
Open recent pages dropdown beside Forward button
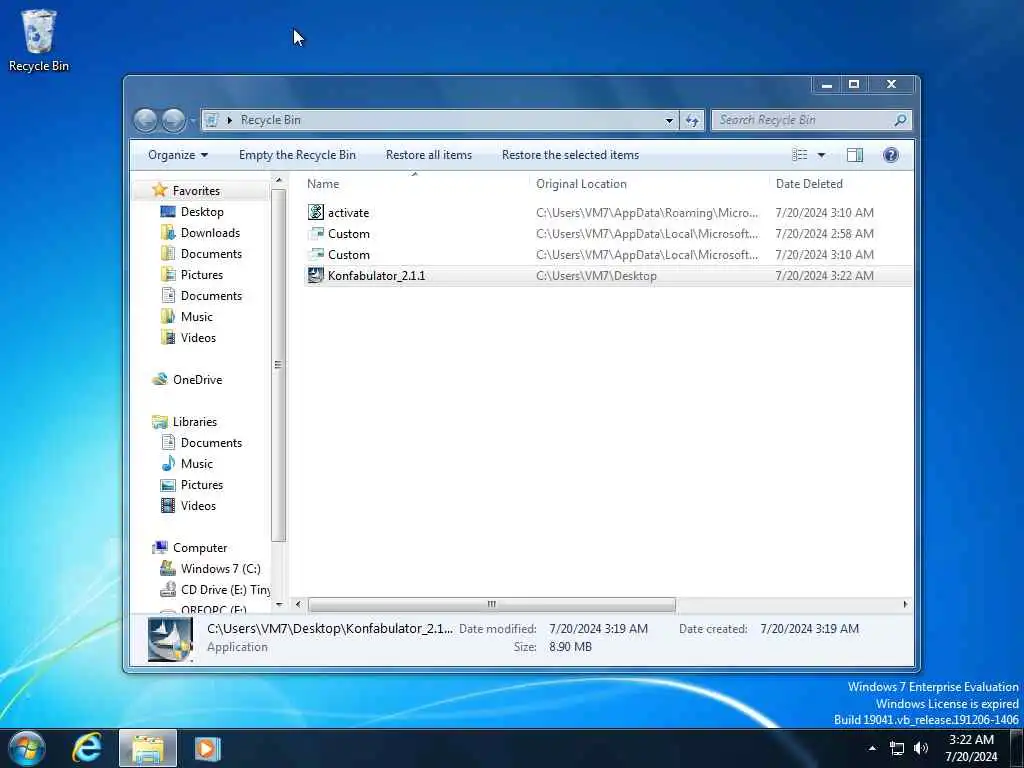point(192,121)
